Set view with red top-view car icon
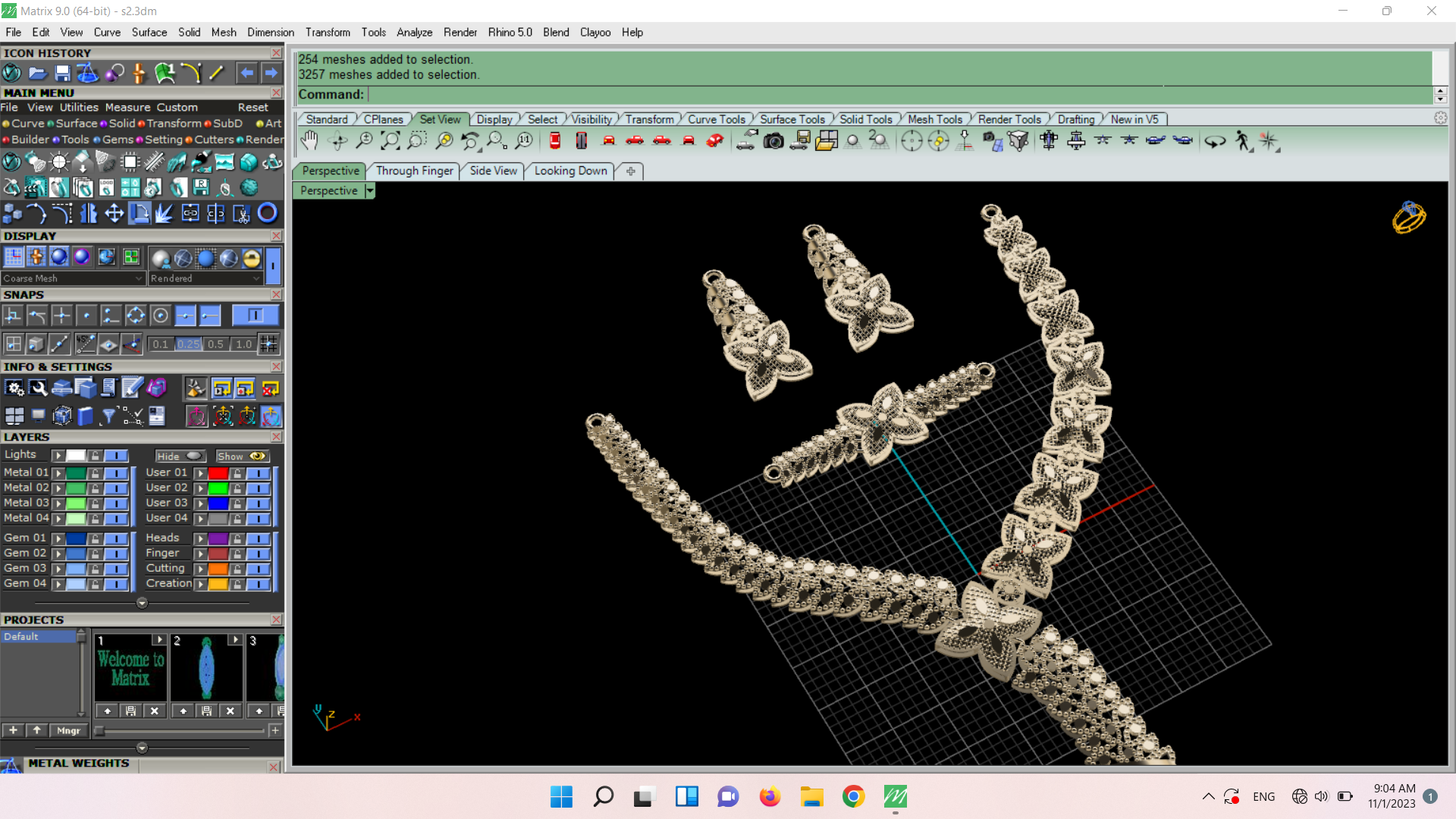Image resolution: width=1456 pixels, height=819 pixels. click(x=555, y=141)
